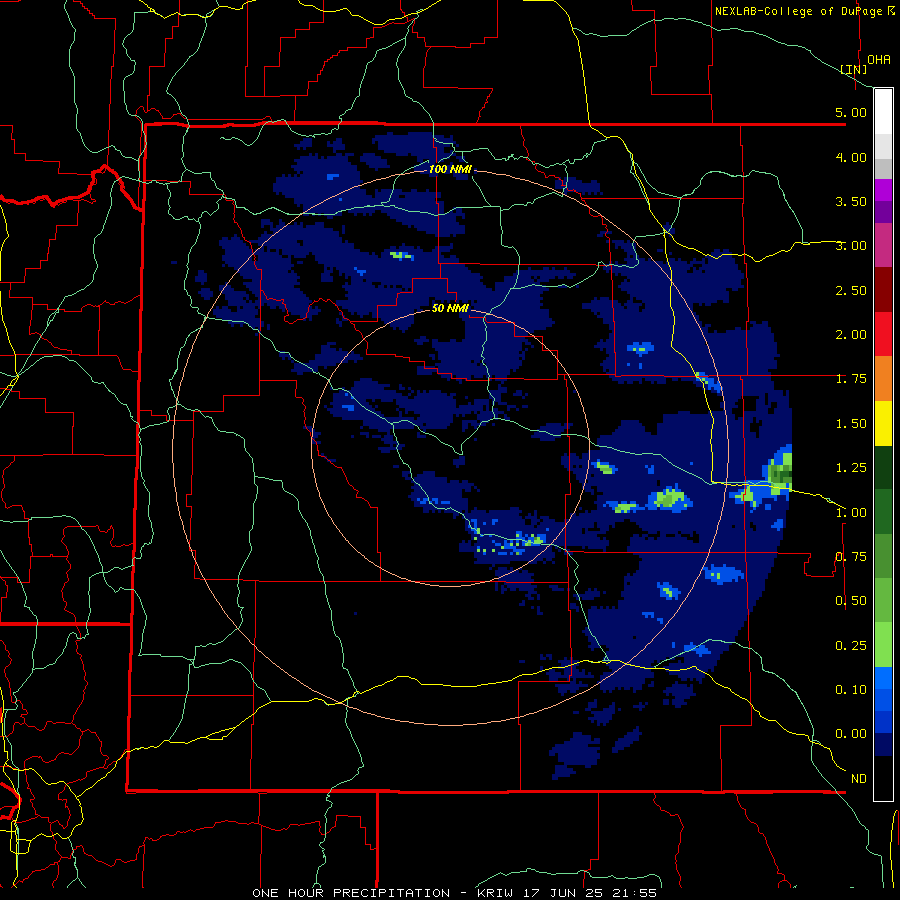Select the bright red legend swatch
The height and width of the screenshot is (900, 900).
click(x=883, y=334)
